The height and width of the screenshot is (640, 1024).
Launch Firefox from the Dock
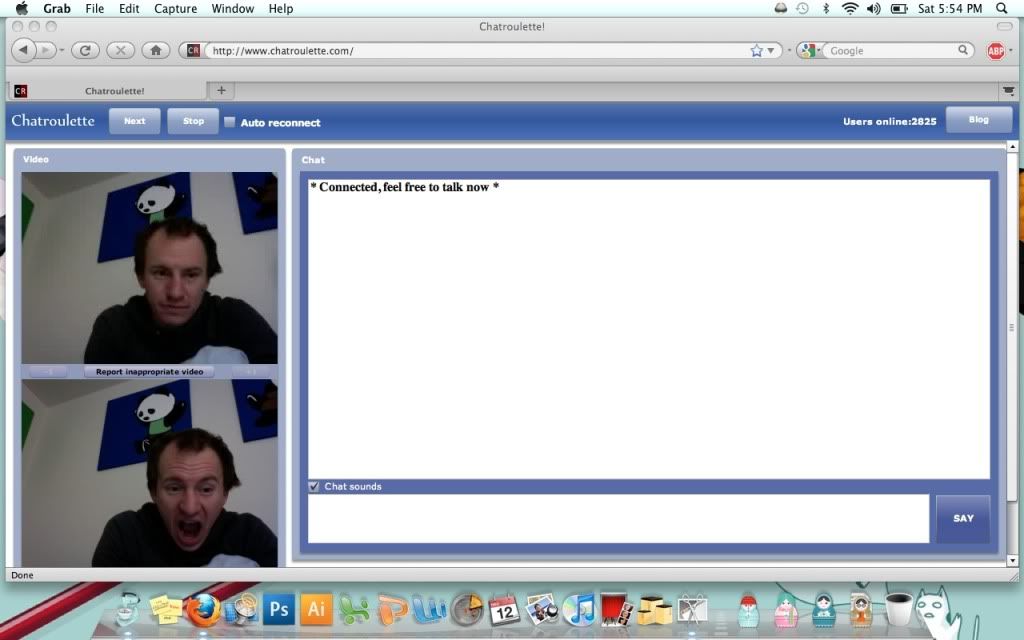click(x=203, y=611)
